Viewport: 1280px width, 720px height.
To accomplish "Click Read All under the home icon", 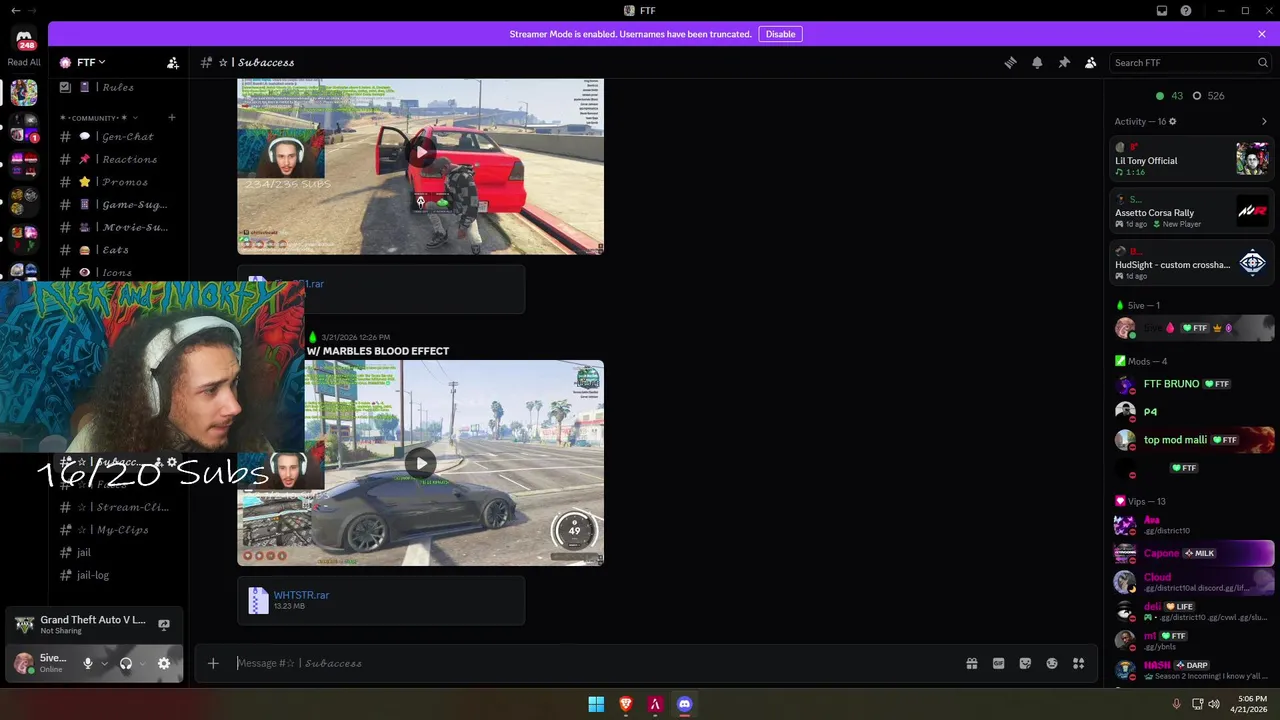I will click(24, 62).
